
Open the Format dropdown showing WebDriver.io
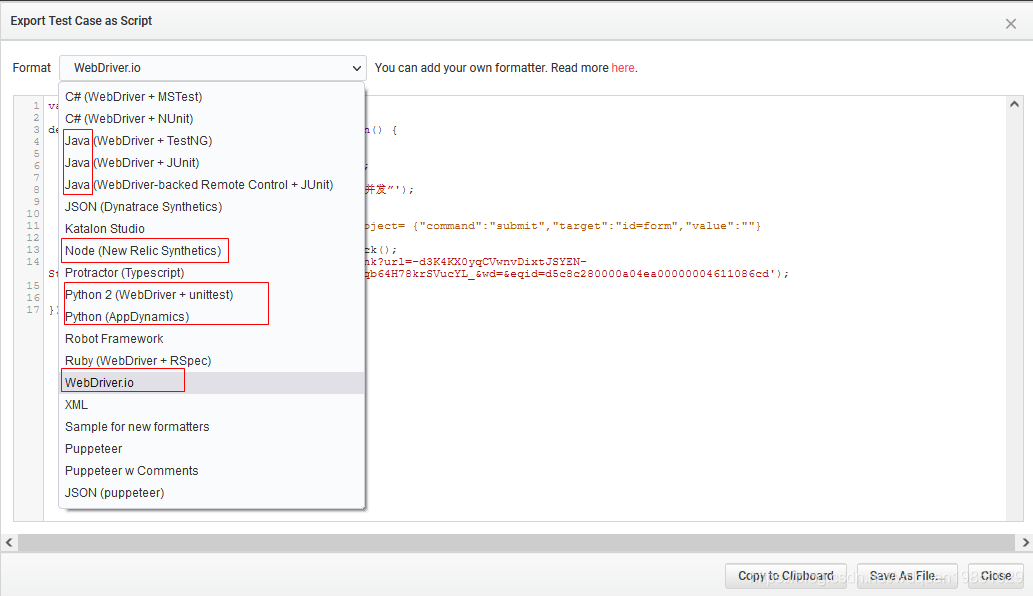(x=213, y=68)
